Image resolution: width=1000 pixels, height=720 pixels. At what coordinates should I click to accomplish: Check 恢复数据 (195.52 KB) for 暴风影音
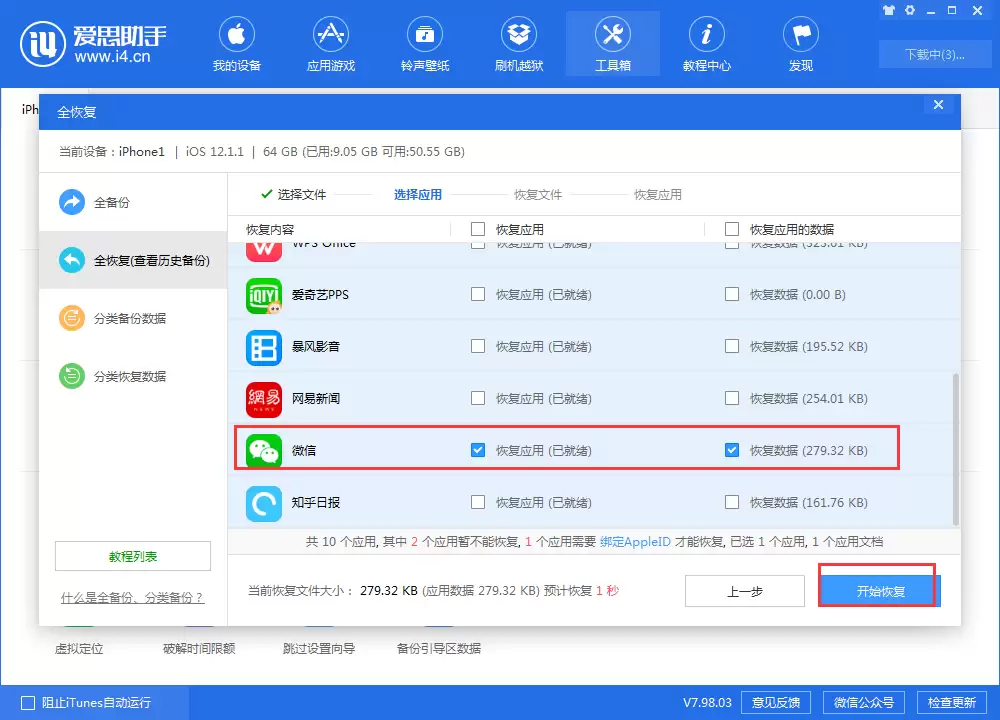732,346
